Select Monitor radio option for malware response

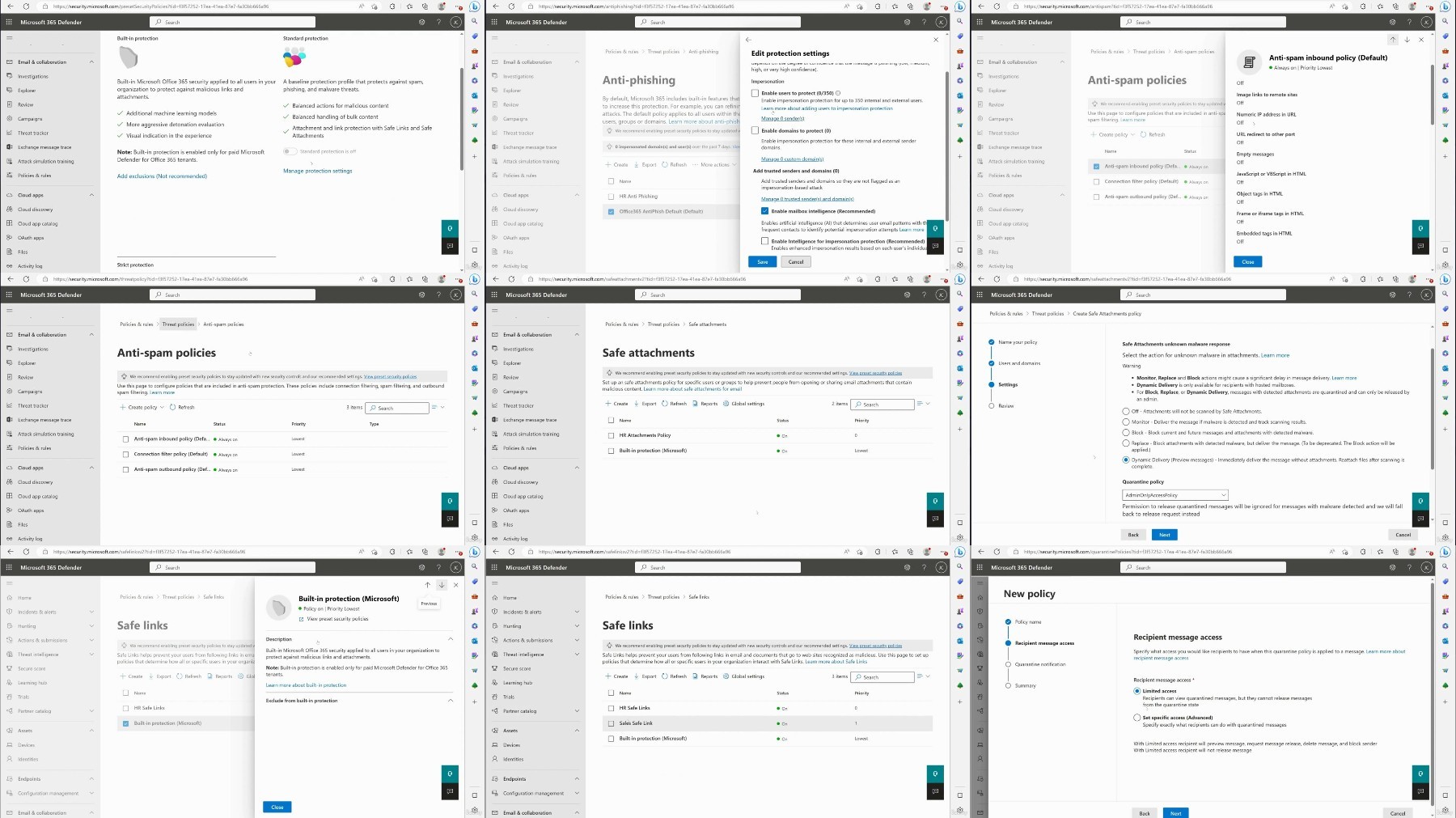coord(1126,422)
